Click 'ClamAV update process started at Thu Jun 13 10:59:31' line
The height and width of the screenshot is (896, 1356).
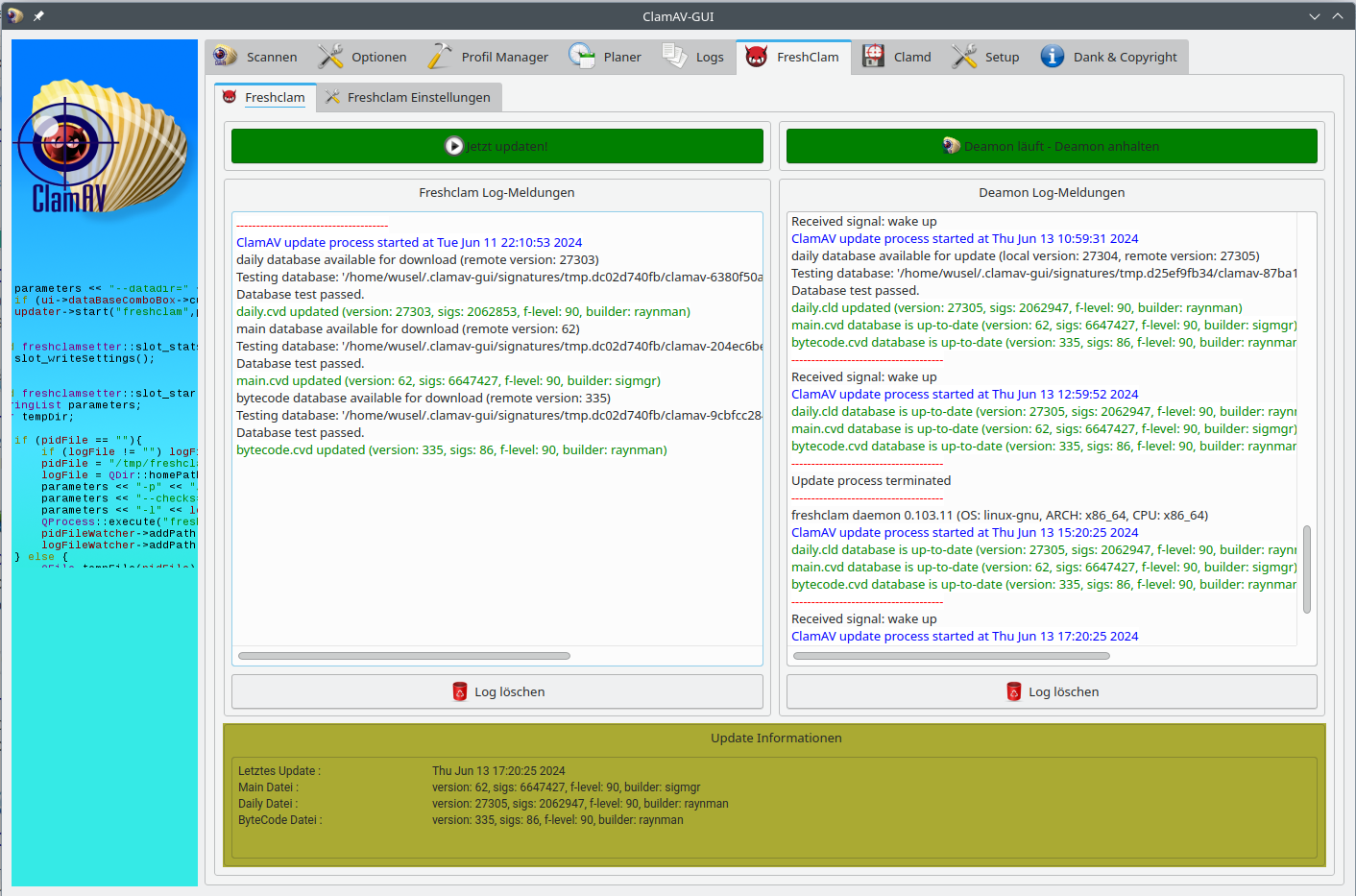click(965, 238)
